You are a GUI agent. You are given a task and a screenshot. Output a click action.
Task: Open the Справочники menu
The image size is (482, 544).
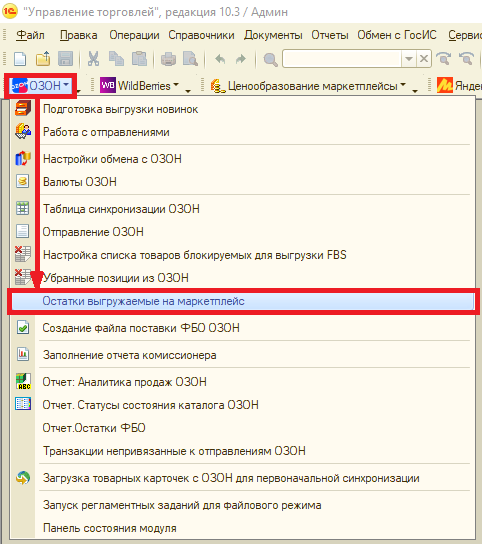pos(201,35)
